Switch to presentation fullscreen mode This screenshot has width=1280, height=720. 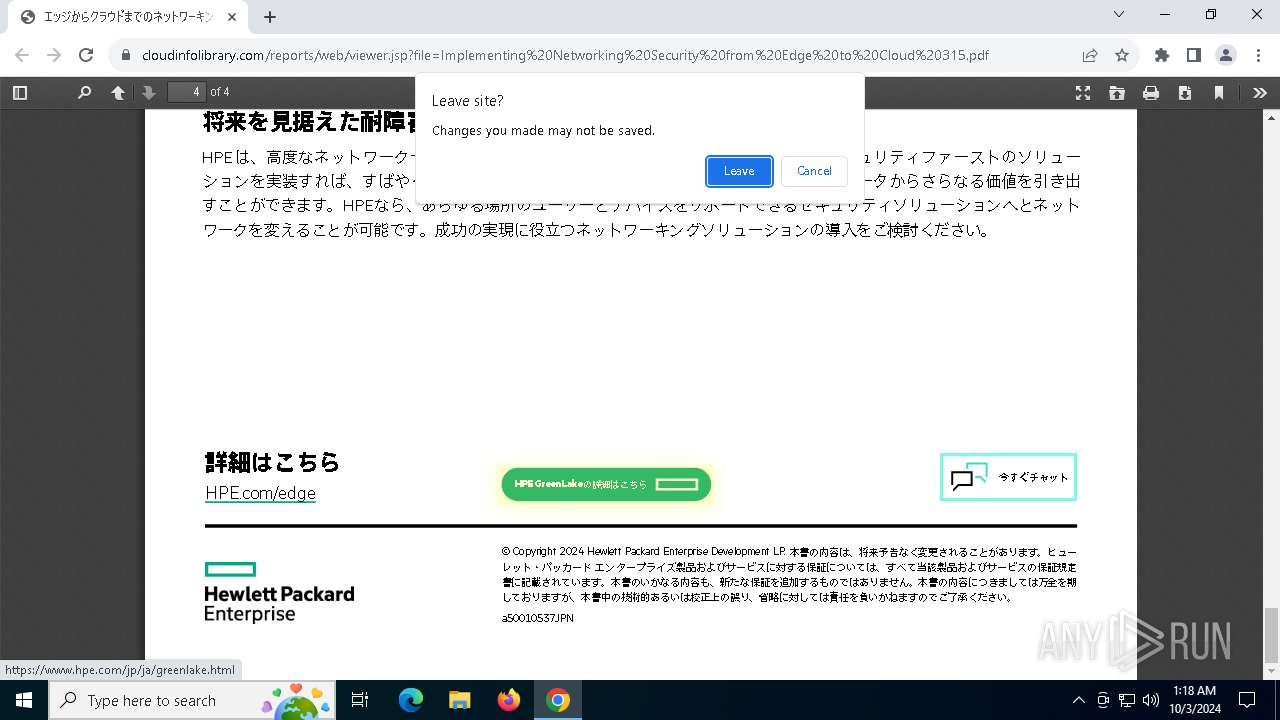point(1083,92)
